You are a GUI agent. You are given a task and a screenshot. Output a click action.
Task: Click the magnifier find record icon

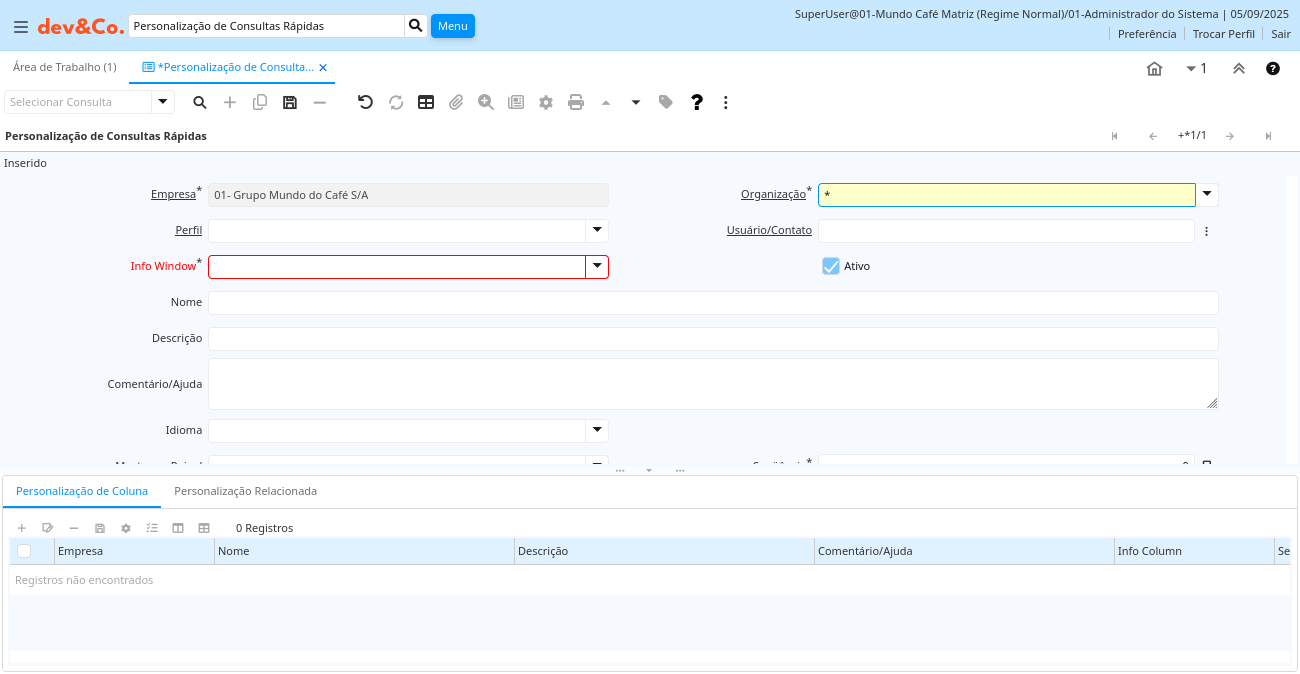[200, 102]
